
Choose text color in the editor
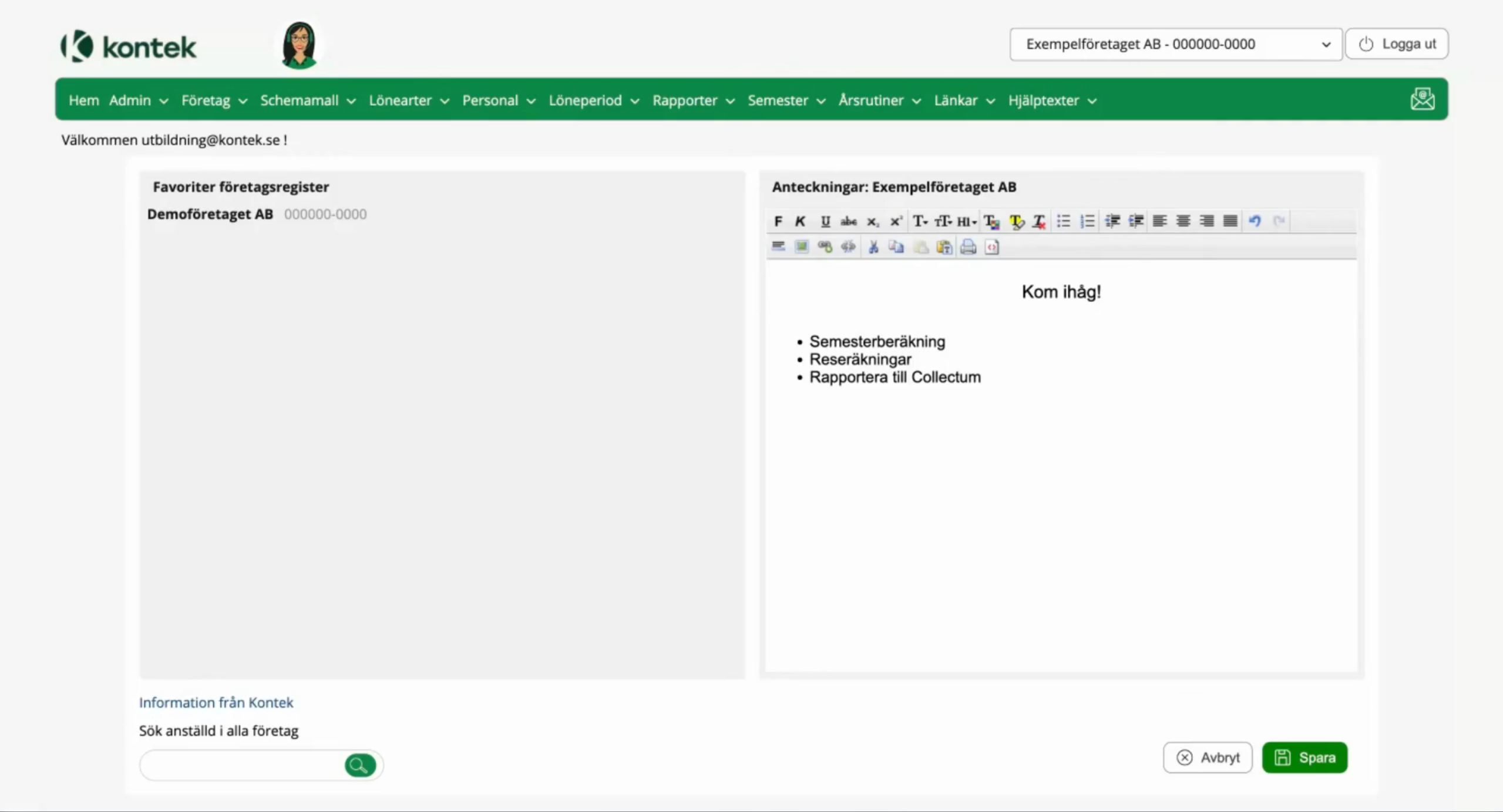pos(991,221)
